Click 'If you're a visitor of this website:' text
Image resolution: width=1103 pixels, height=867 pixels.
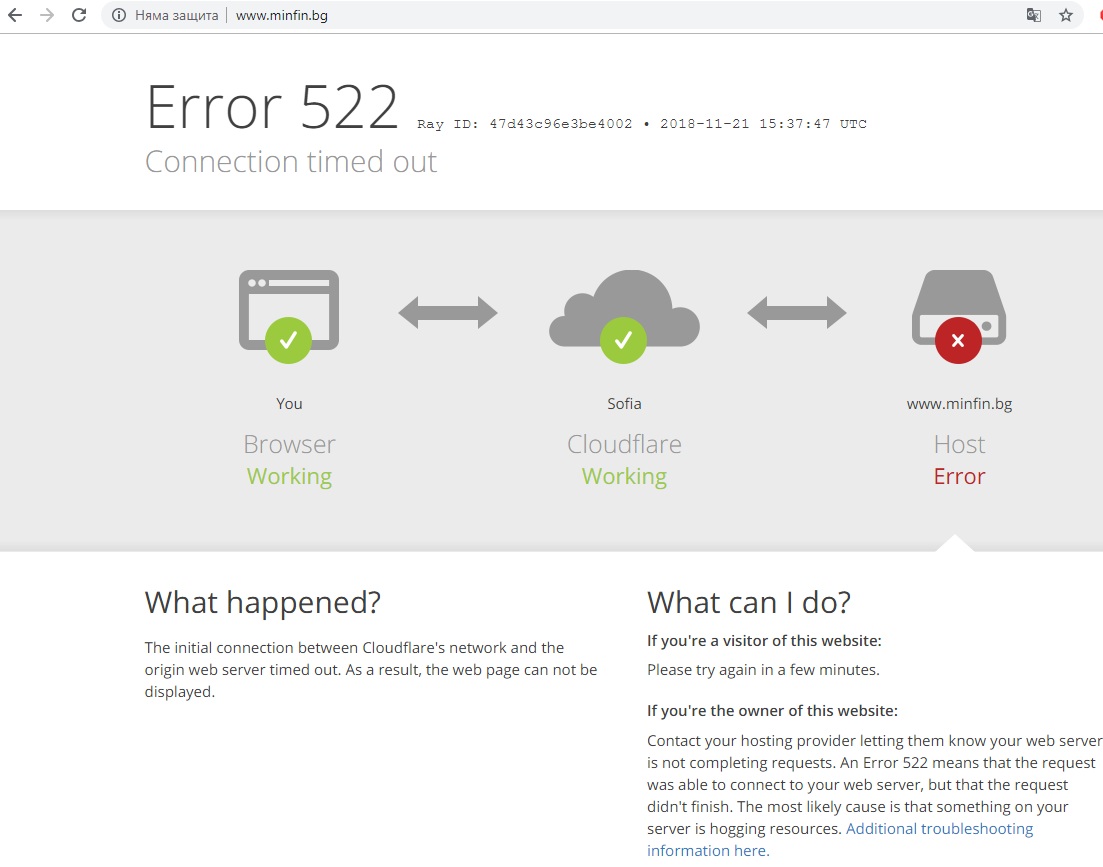(x=764, y=641)
